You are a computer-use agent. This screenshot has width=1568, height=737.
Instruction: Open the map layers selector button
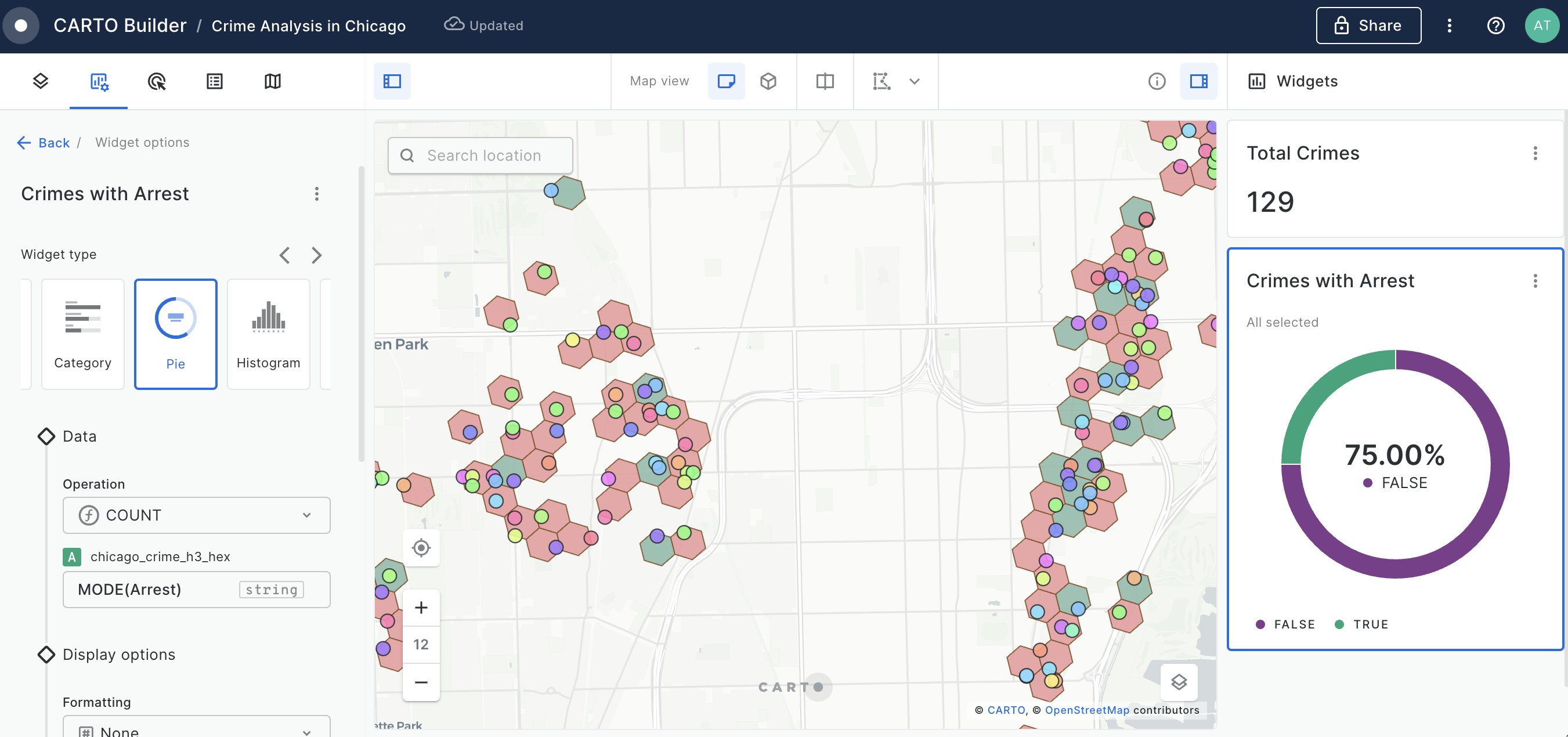tap(1179, 682)
